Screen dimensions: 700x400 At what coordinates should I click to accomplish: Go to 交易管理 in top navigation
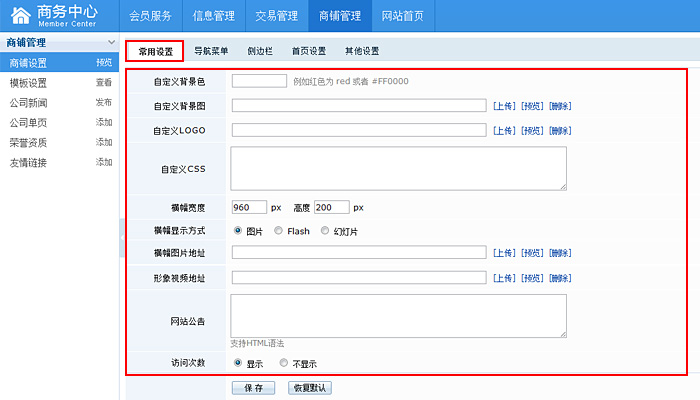pos(276,16)
